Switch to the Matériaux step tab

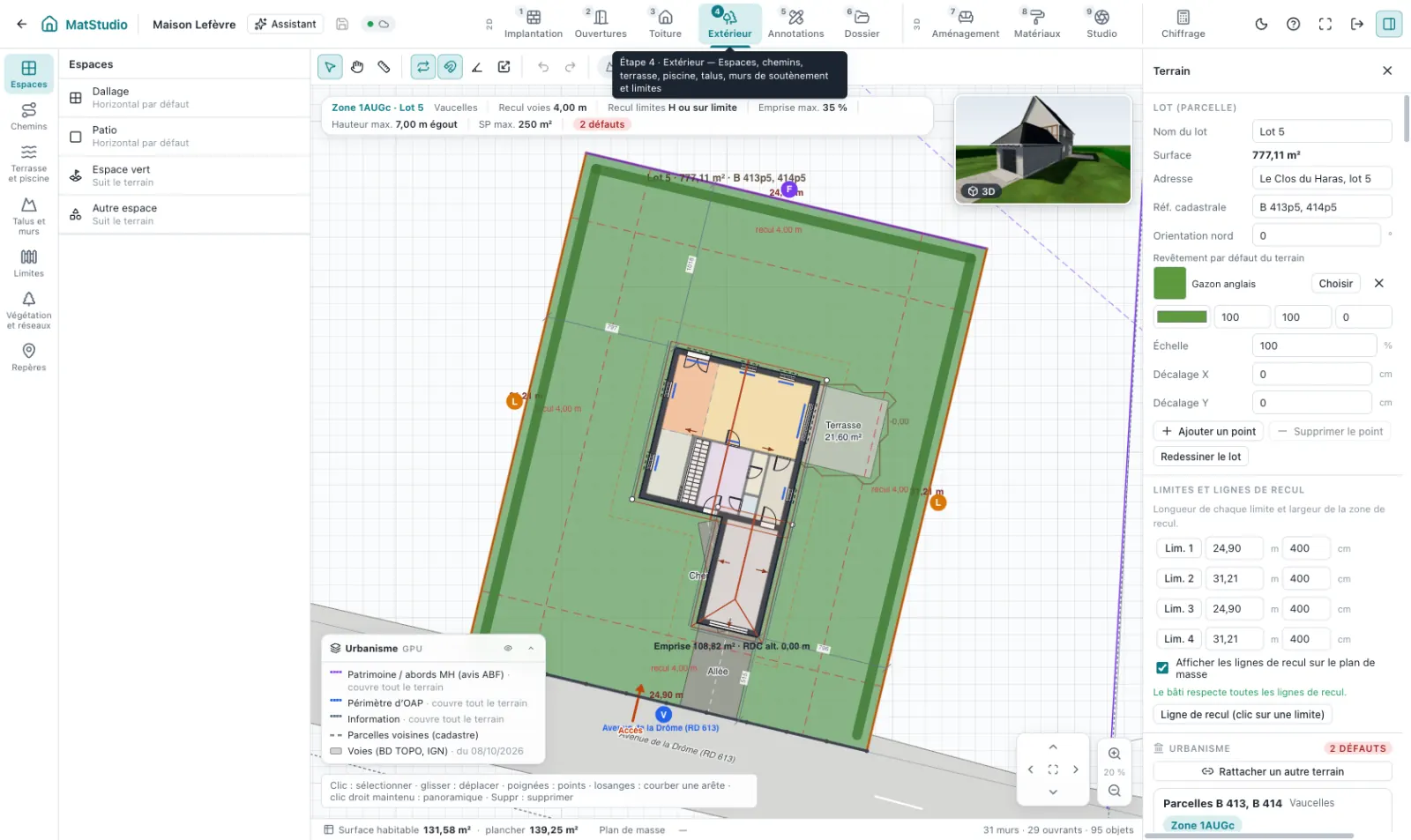coord(1037,24)
